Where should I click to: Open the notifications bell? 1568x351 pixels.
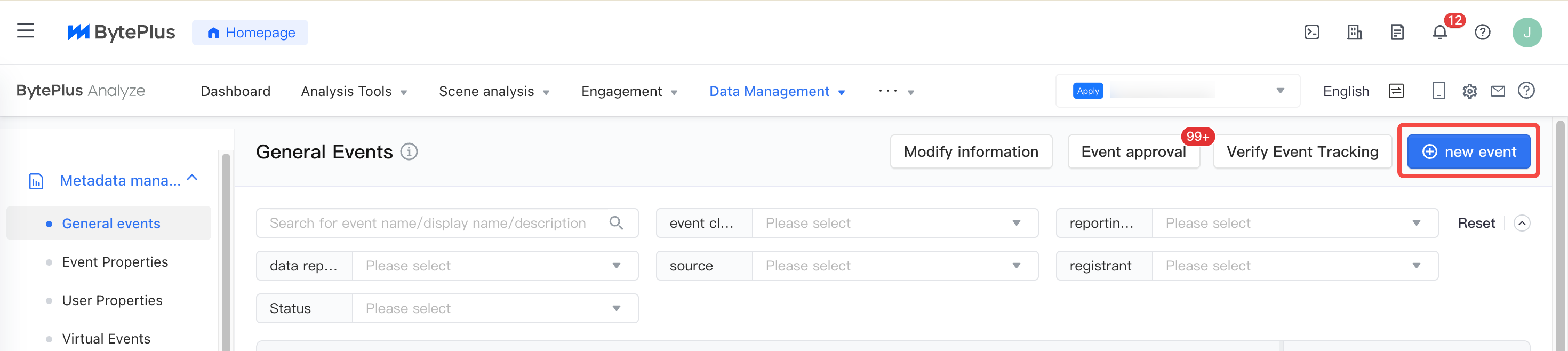pyautogui.click(x=1439, y=32)
